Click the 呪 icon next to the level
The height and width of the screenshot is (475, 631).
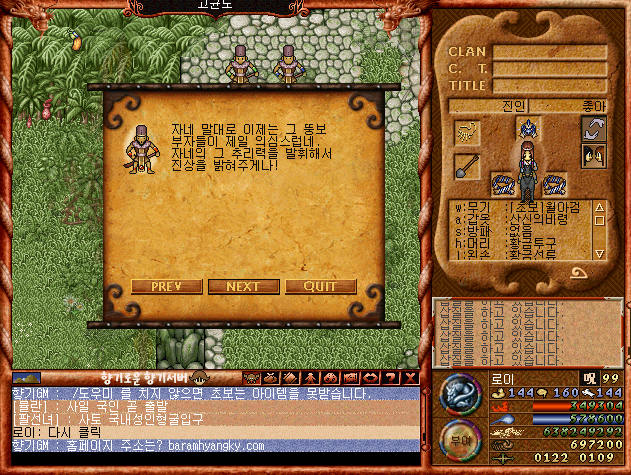coord(590,379)
